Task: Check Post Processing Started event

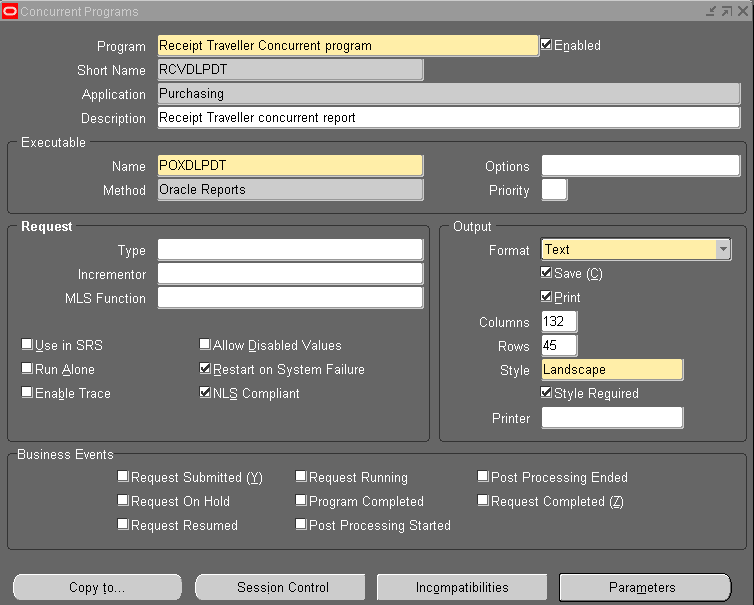Action: [x=301, y=524]
